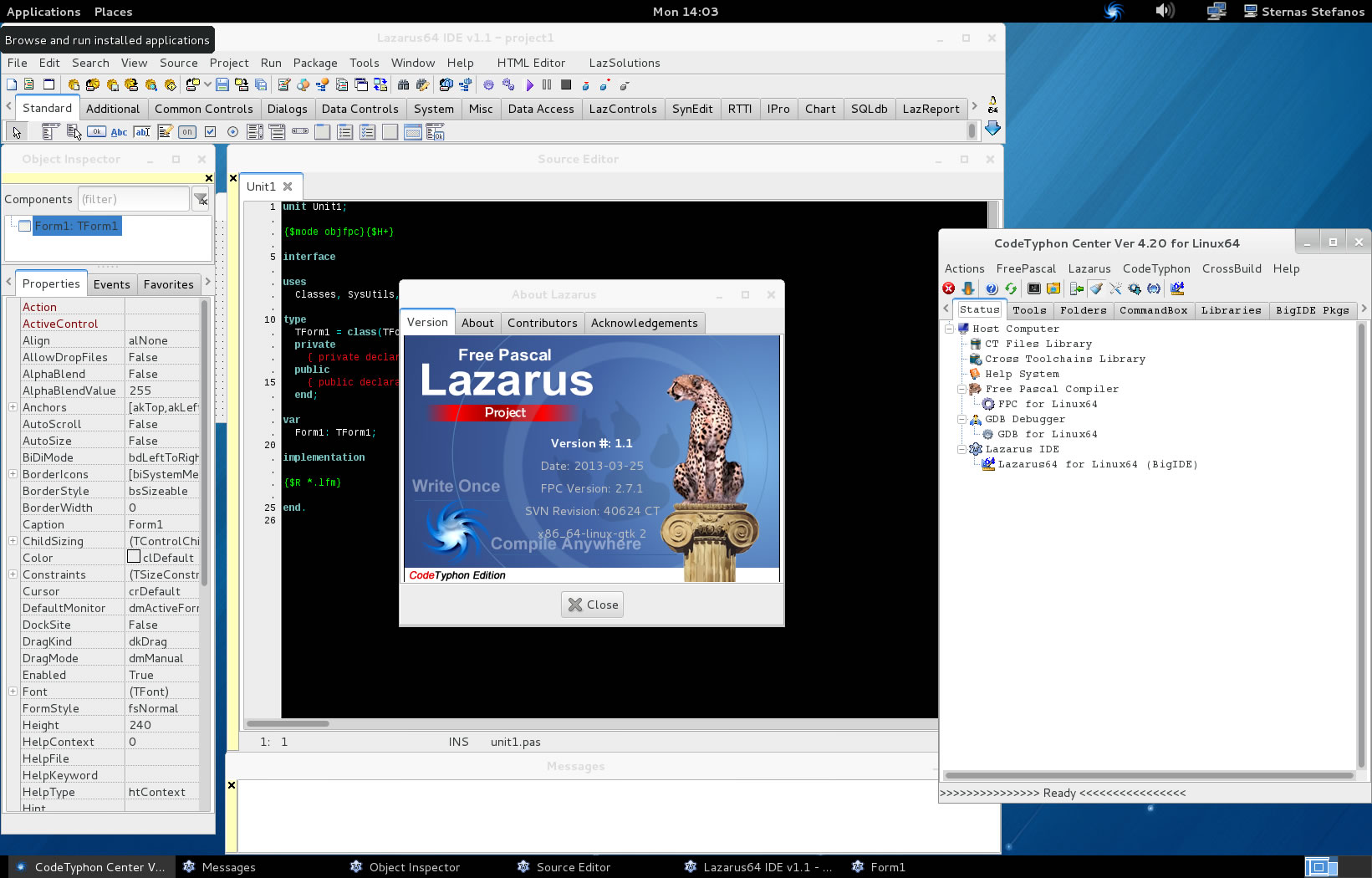Screen dimensions: 1372x878
Task: Click the CodeTyphon Center horizontal scrollbar
Action: pyautogui.click(x=1149, y=775)
